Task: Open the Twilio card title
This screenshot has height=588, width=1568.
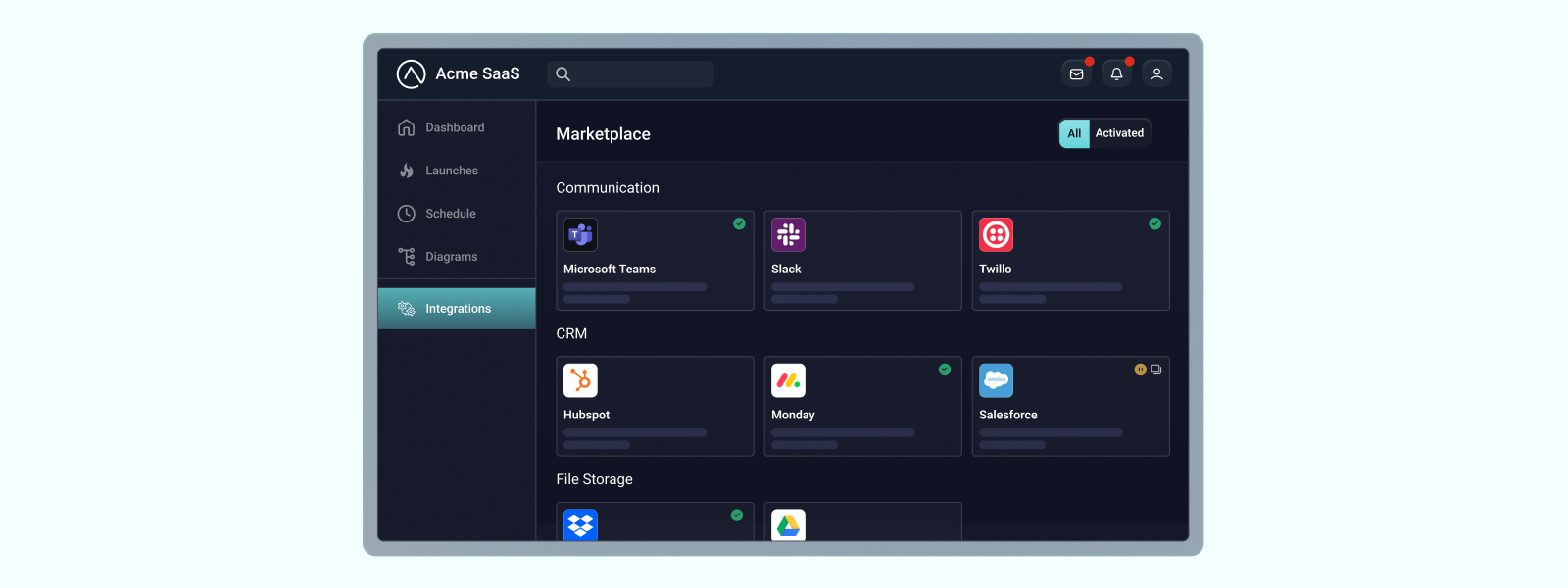Action: coord(996,269)
